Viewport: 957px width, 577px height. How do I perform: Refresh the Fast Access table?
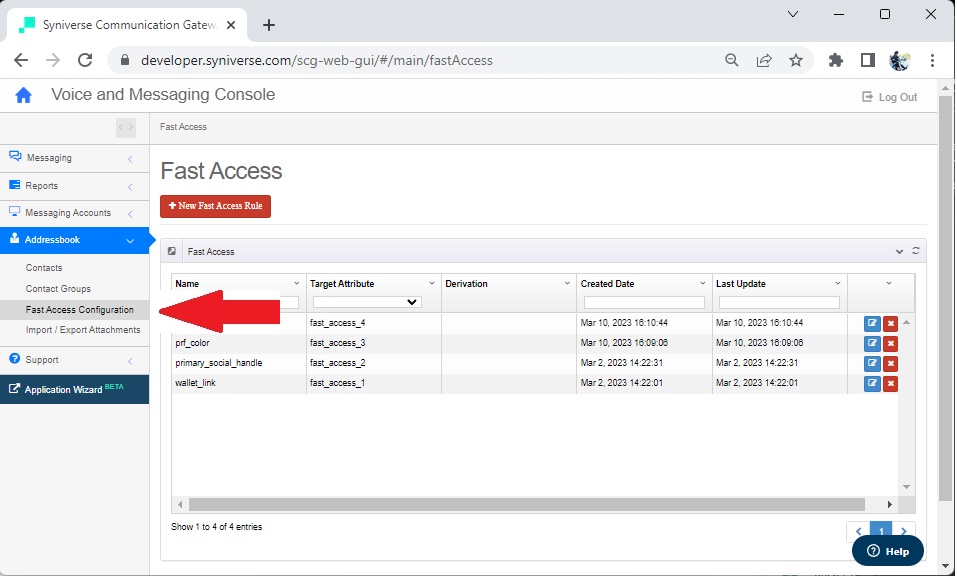[x=915, y=251]
